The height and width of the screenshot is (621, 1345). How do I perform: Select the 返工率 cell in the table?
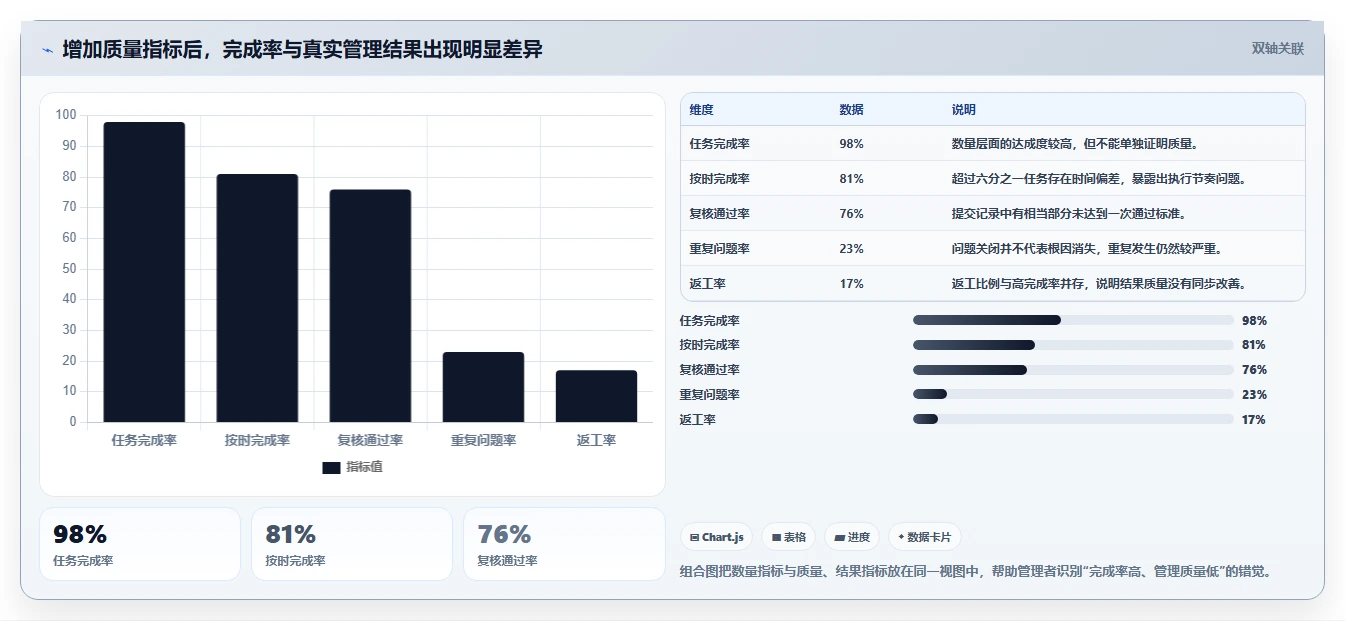click(x=708, y=284)
